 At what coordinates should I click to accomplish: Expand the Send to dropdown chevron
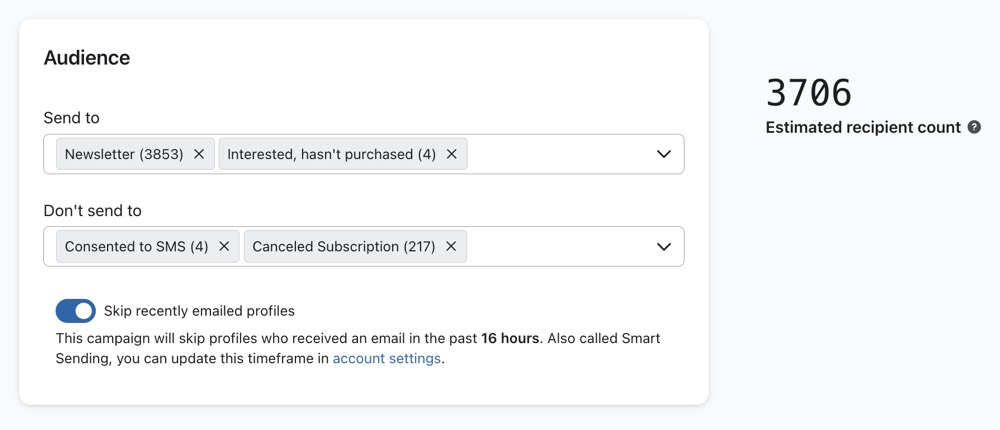663,154
